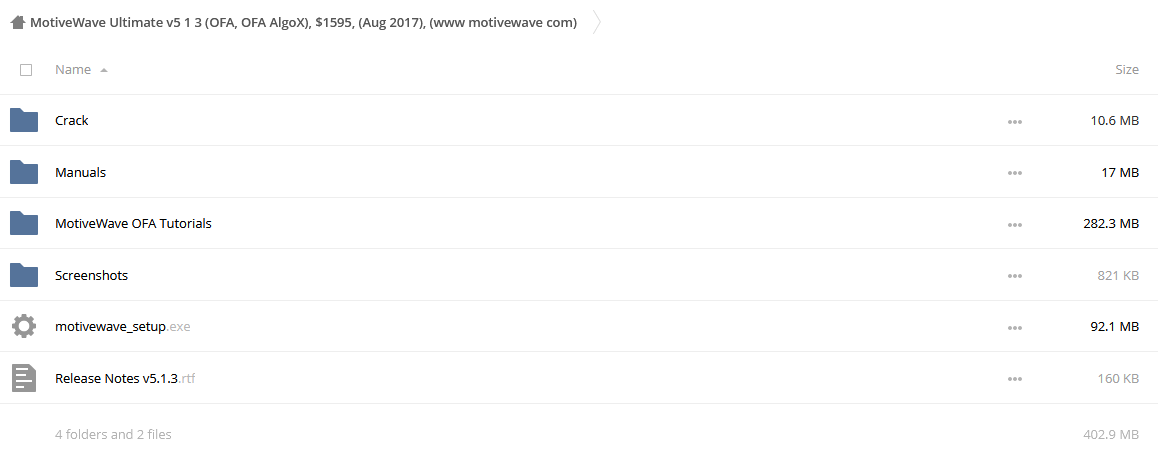Sort the list by Size column
1158x464 pixels.
click(x=1126, y=69)
